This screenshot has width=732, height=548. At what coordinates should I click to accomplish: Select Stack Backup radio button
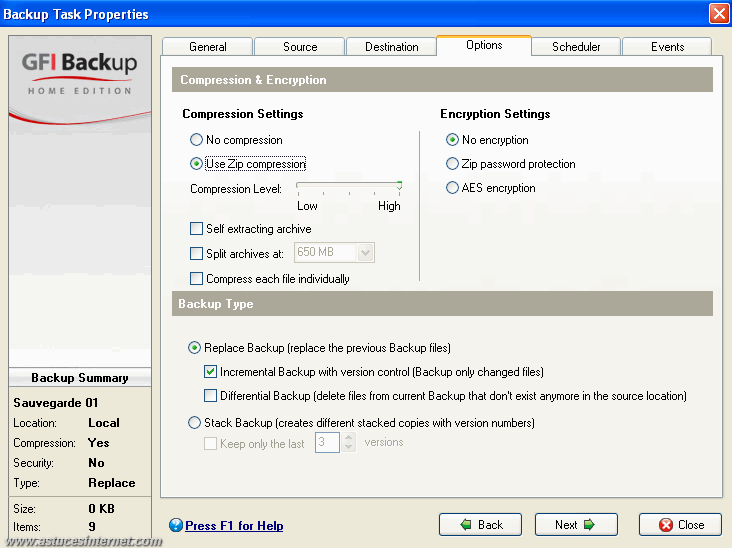(194, 422)
